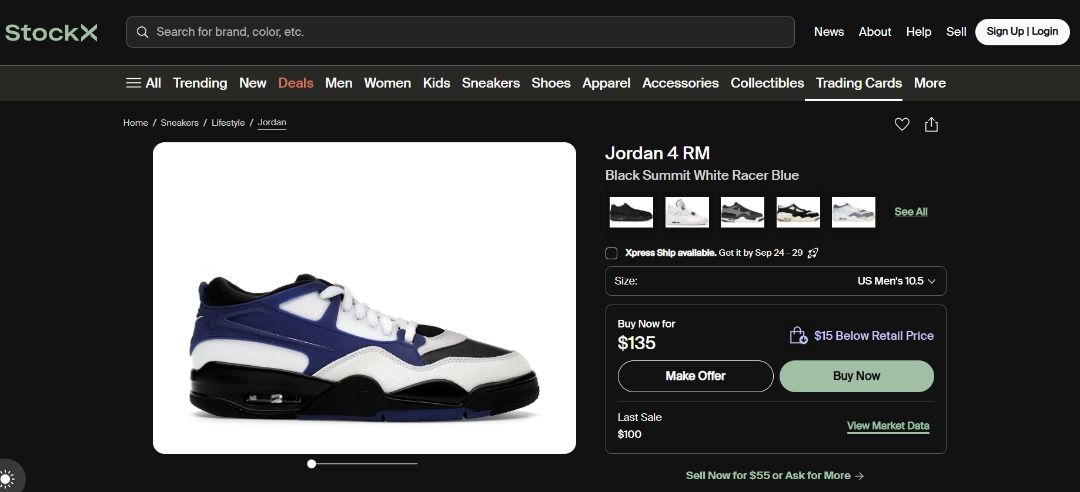Click the search input field
The height and width of the screenshot is (492, 1080).
460,32
